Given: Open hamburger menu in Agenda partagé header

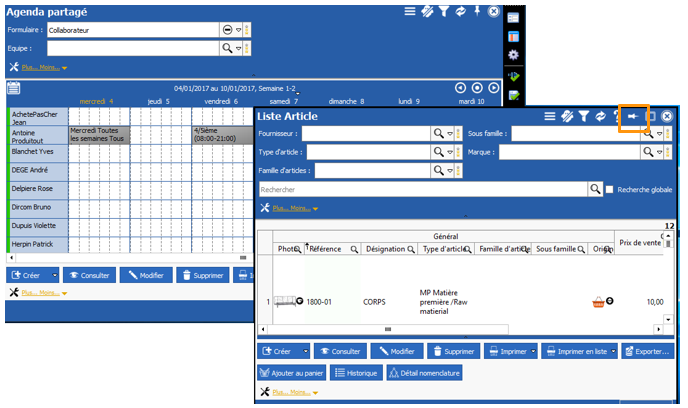Looking at the screenshot, I should tap(409, 11).
